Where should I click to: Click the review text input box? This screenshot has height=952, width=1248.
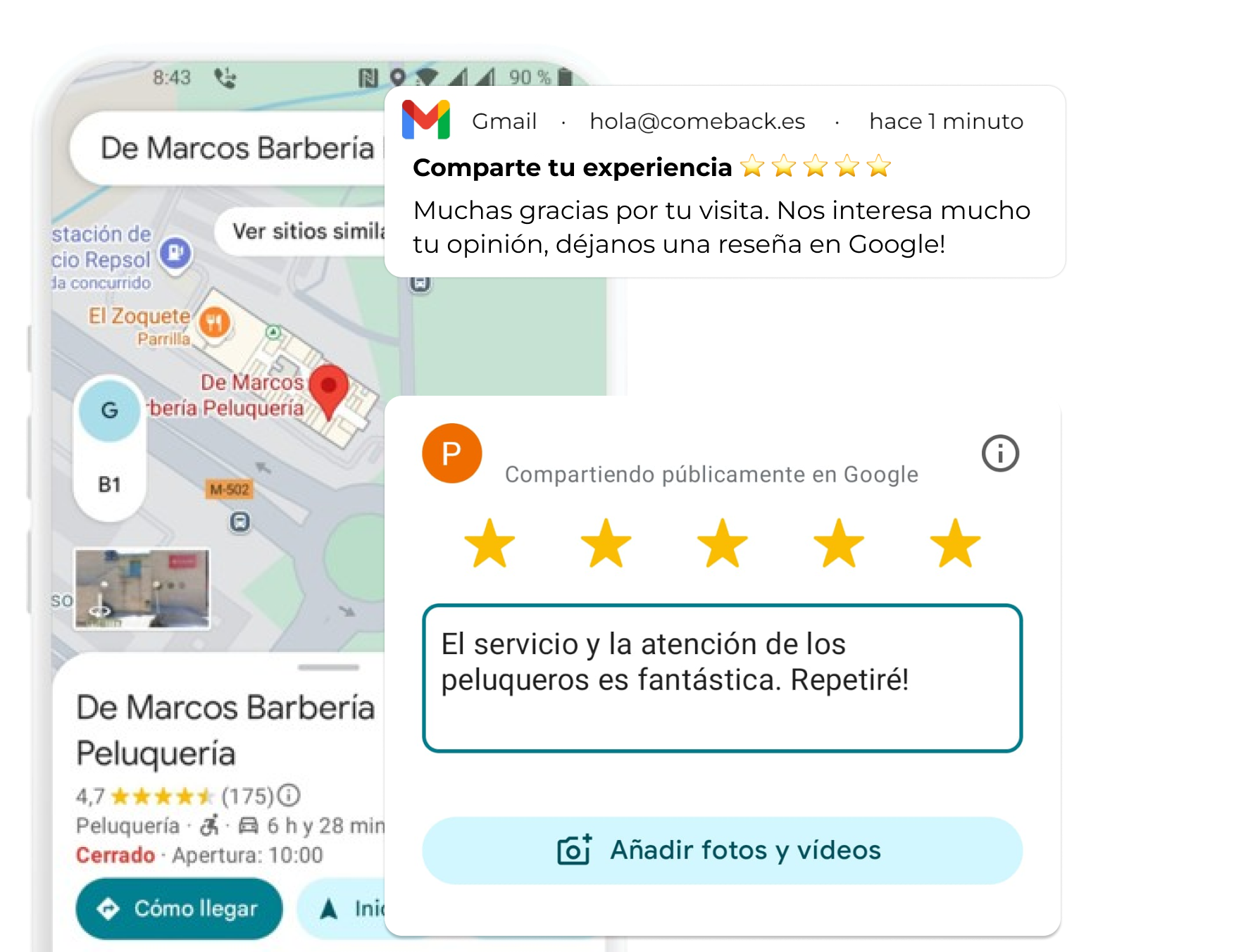[x=722, y=678]
